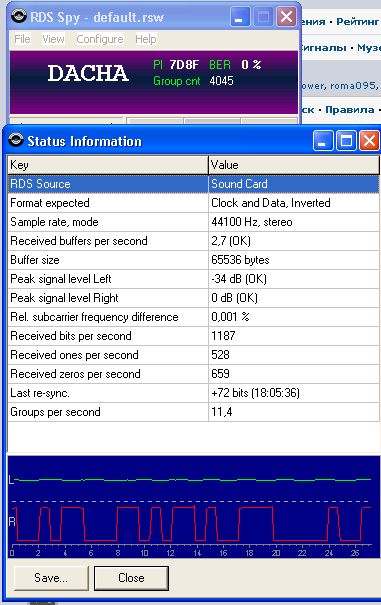Select the Format expected row
The width and height of the screenshot is (381, 605).
(193, 203)
